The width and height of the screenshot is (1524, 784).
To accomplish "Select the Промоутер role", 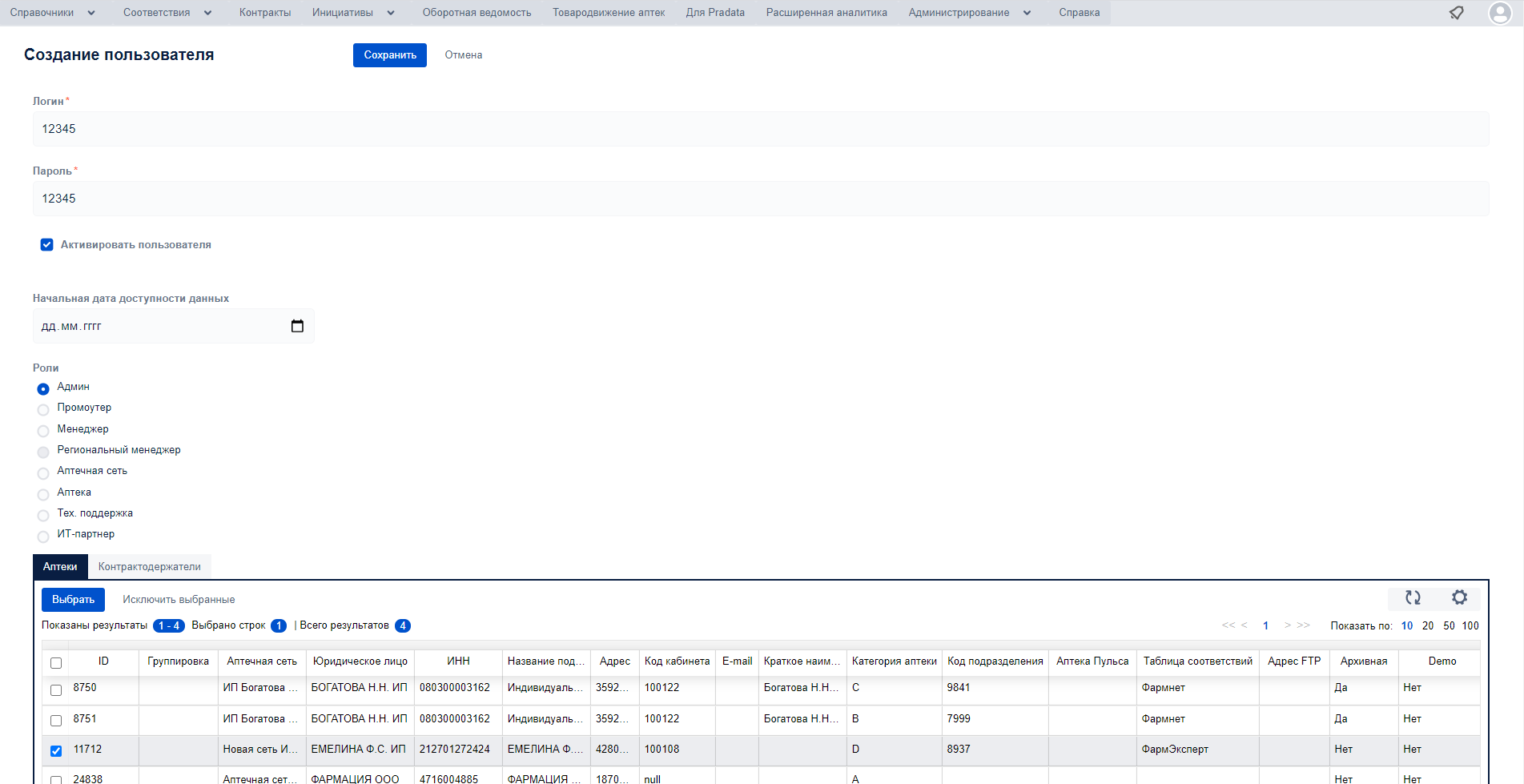I will click(43, 409).
